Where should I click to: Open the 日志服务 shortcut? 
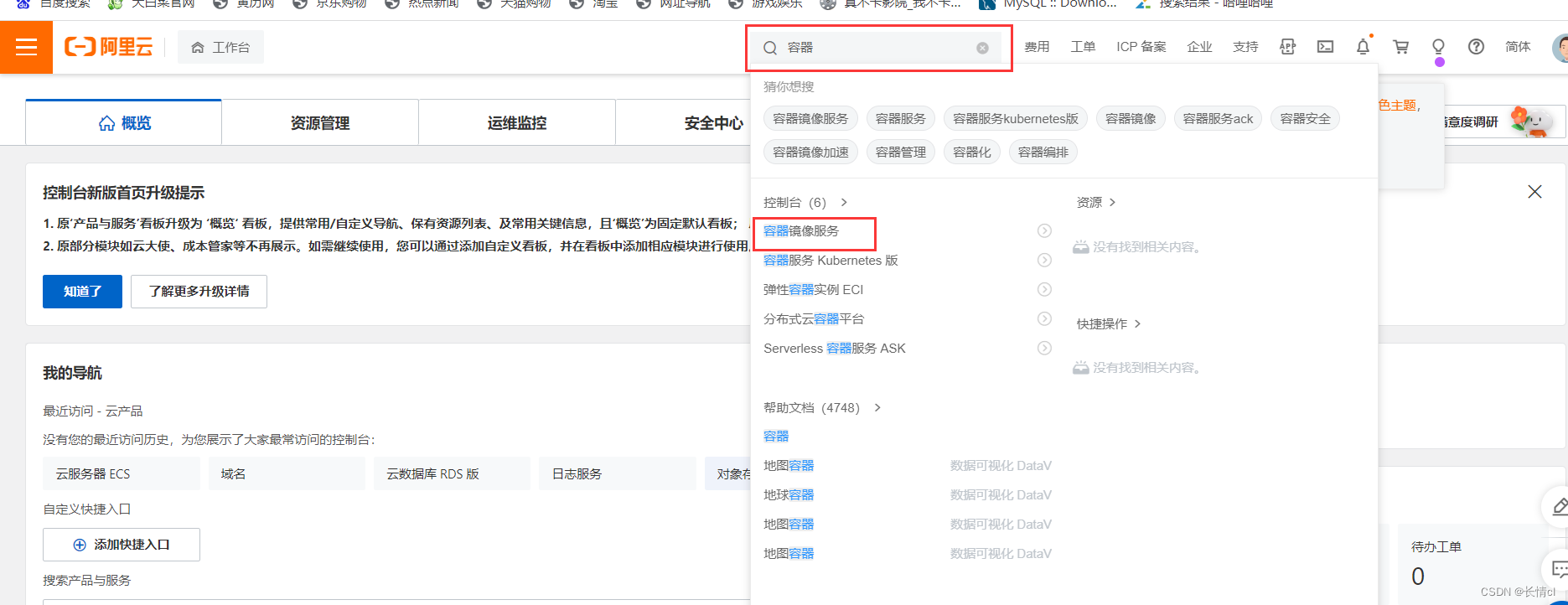tap(617, 473)
